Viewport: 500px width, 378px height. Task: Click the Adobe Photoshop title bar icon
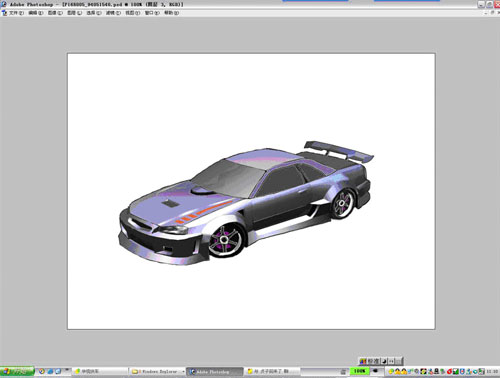pyautogui.click(x=4, y=4)
